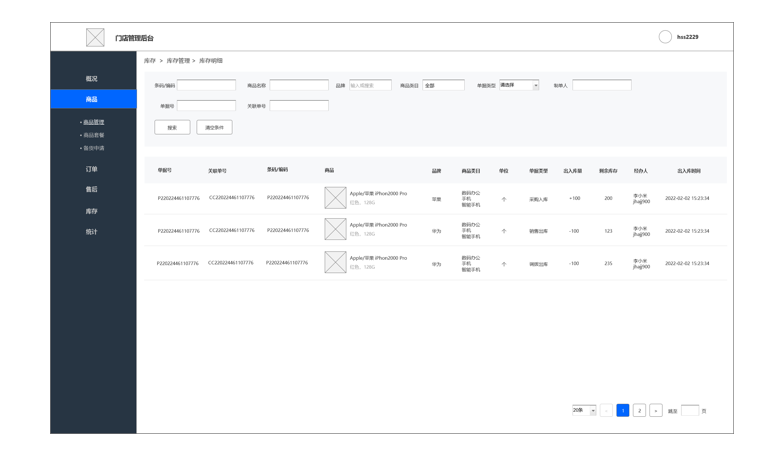Click the user avatar beside hss2229
The height and width of the screenshot is (456, 784).
pos(665,37)
